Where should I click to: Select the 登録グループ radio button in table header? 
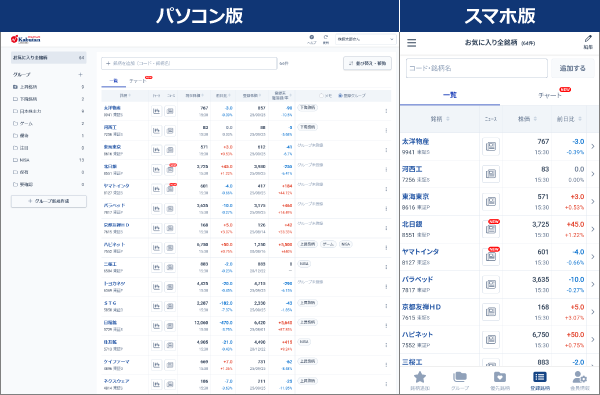[x=340, y=96]
